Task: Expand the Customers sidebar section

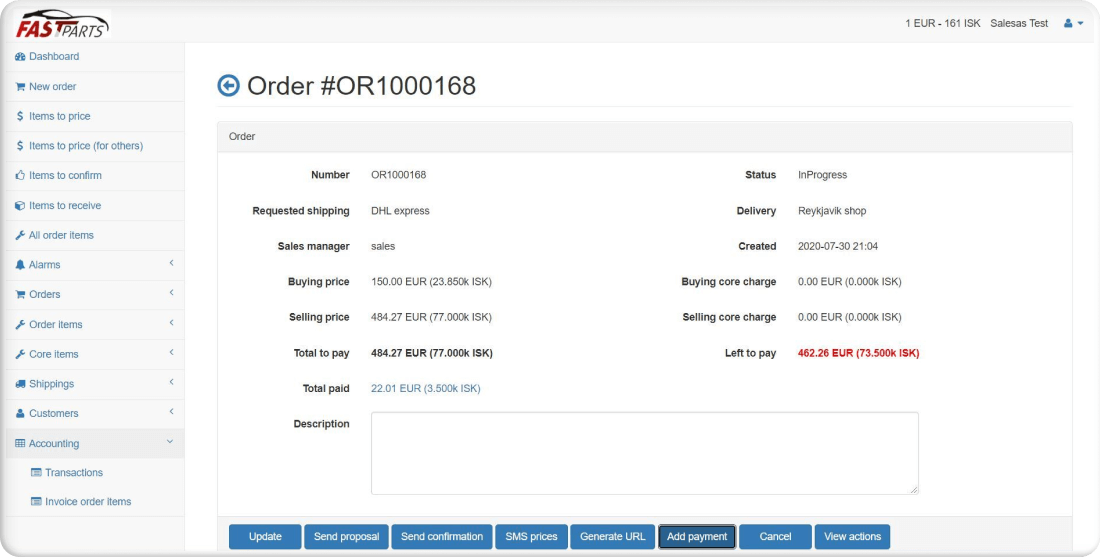Action: point(92,413)
